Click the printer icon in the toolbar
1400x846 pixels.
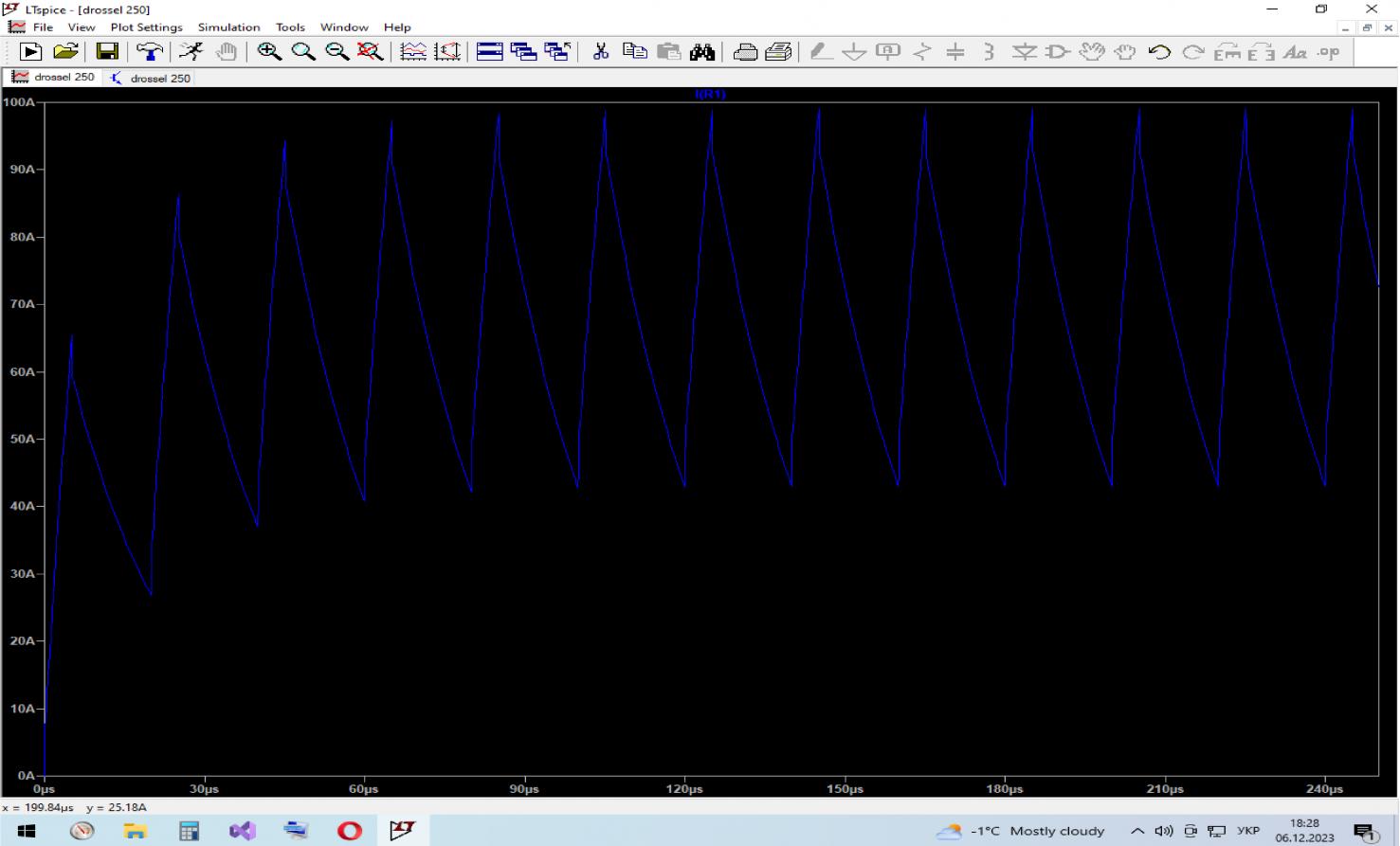745,52
